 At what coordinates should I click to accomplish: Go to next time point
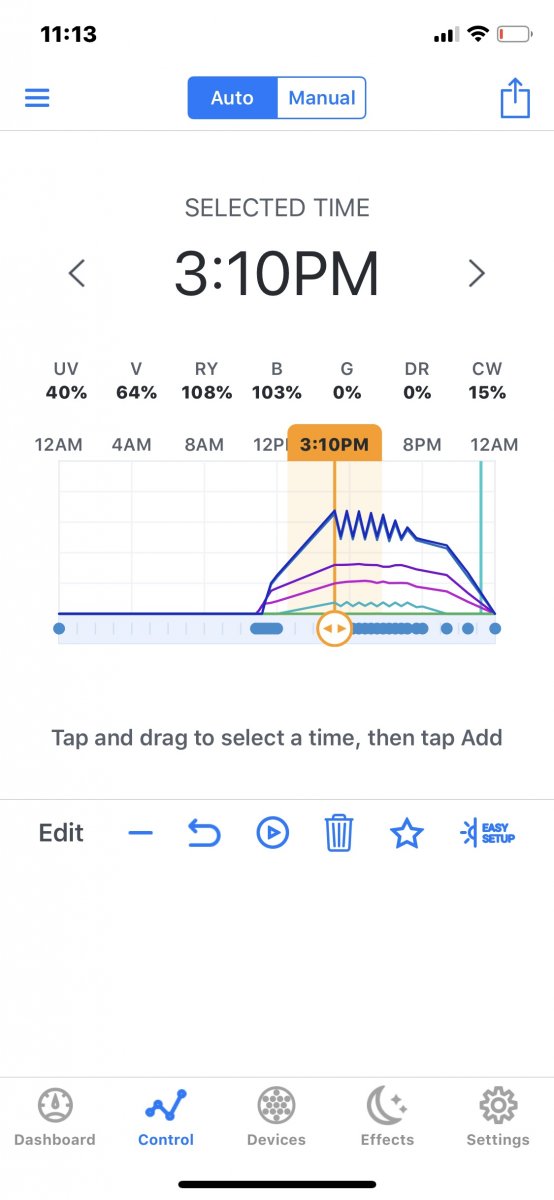477,273
